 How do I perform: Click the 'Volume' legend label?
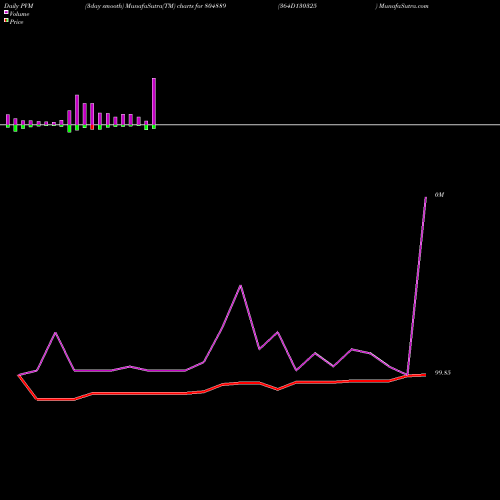point(19,14)
